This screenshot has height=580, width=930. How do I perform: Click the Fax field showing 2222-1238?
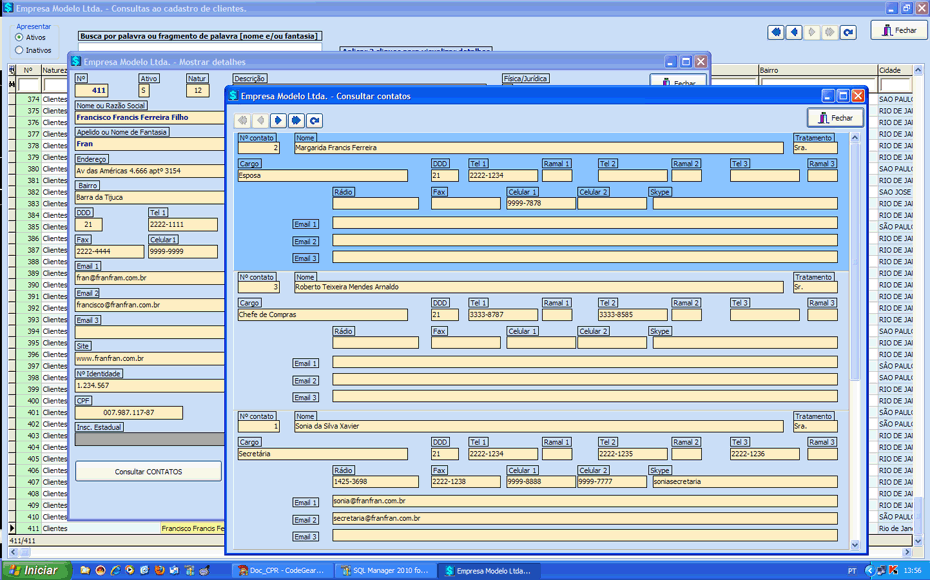466,482
